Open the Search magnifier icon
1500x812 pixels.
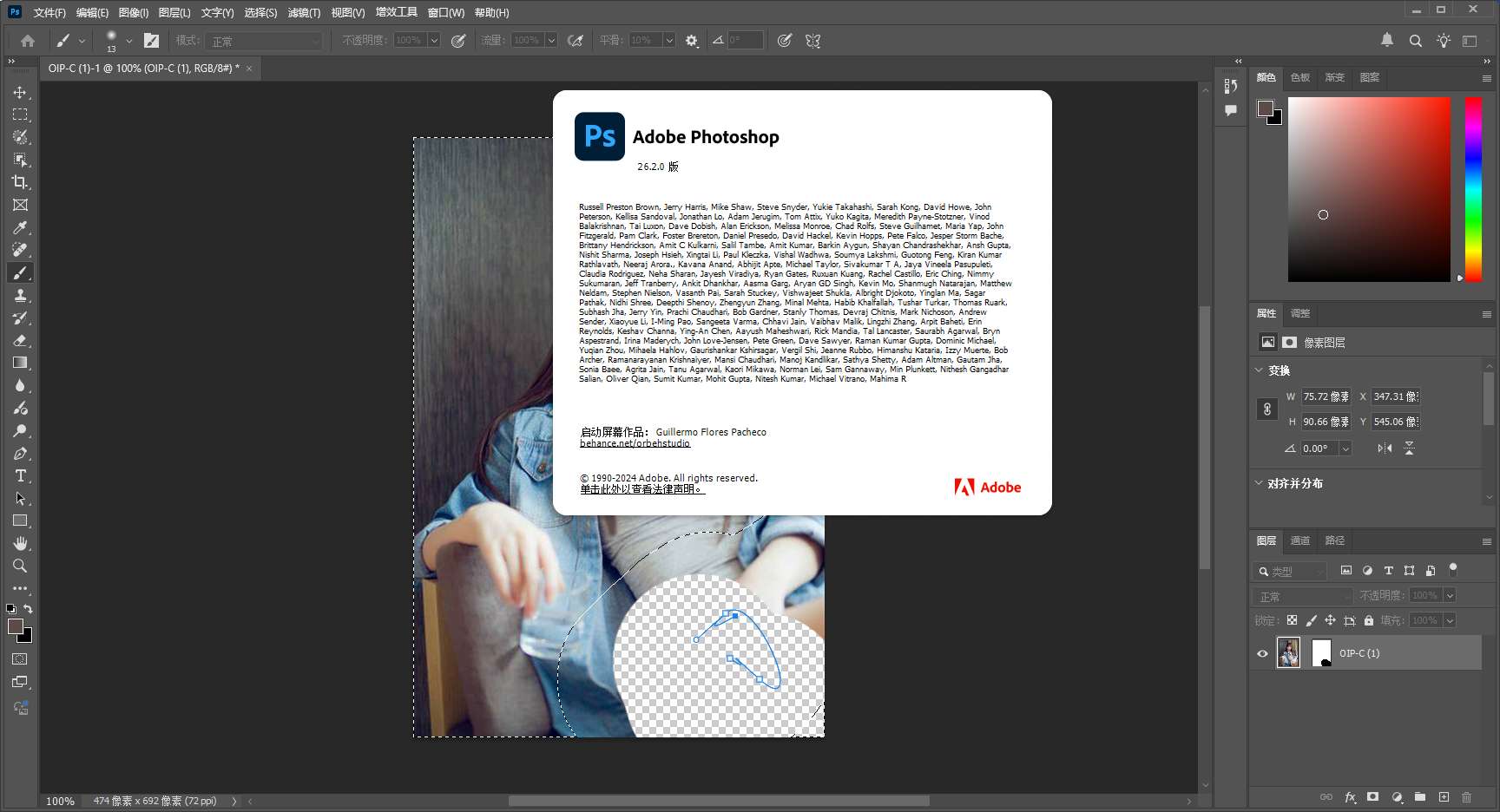1416,41
